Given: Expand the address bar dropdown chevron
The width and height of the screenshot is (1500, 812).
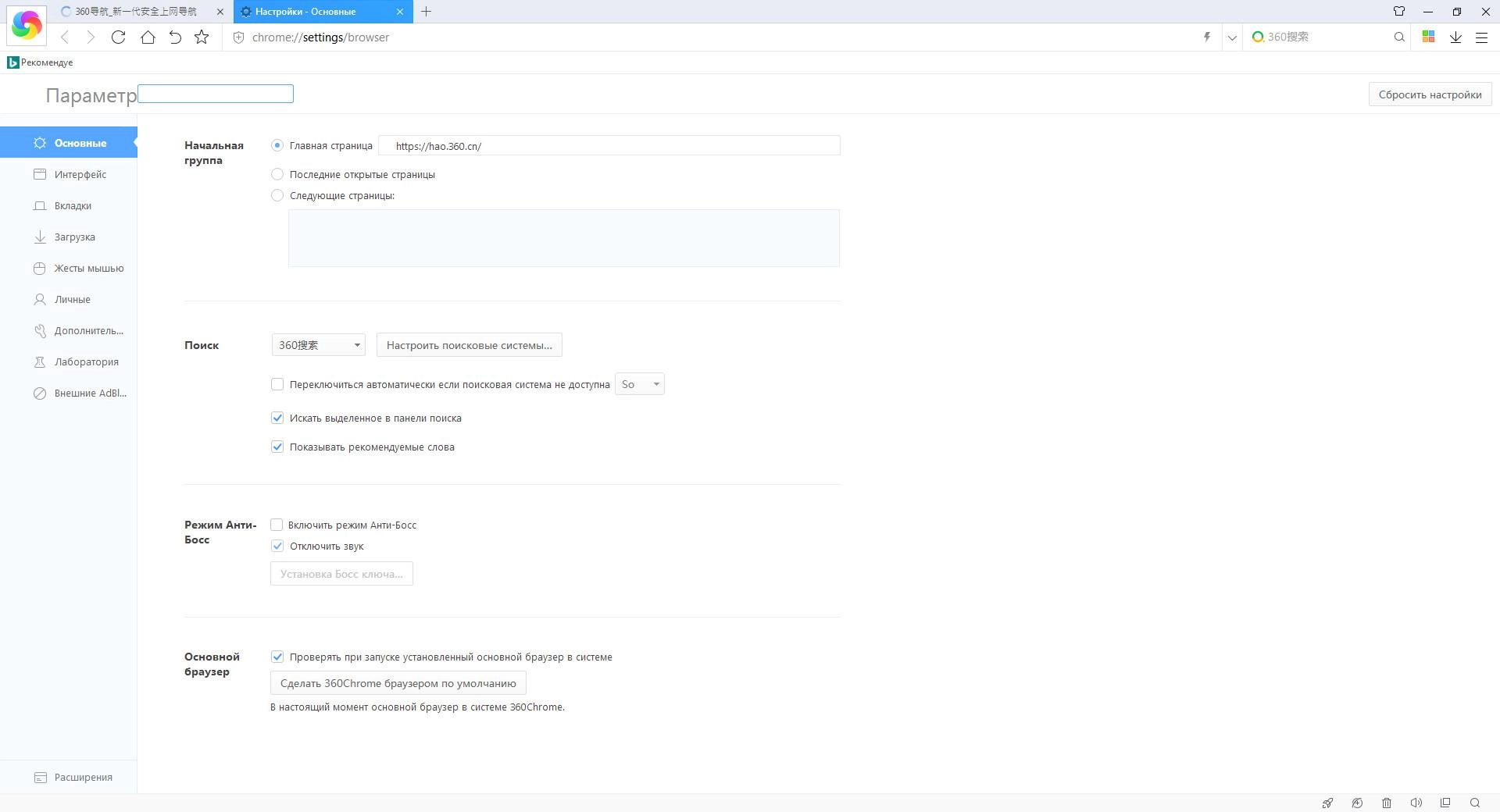Looking at the screenshot, I should pos(1232,37).
